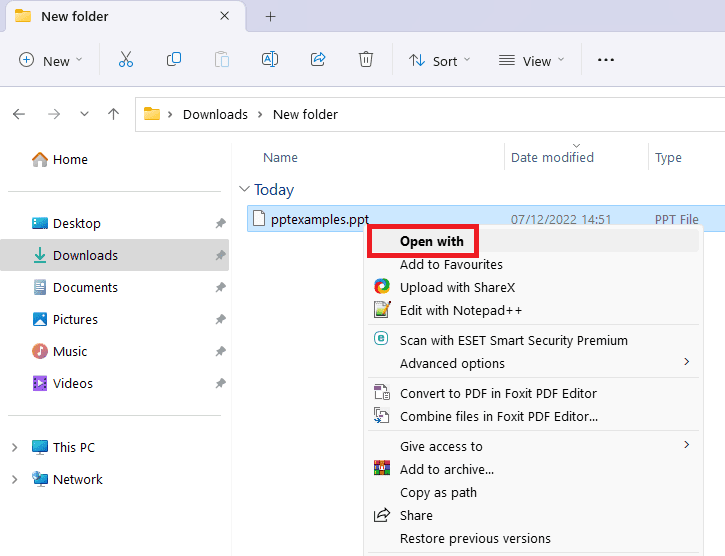
Task: Click the pin icon beside Documents
Action: 221,287
